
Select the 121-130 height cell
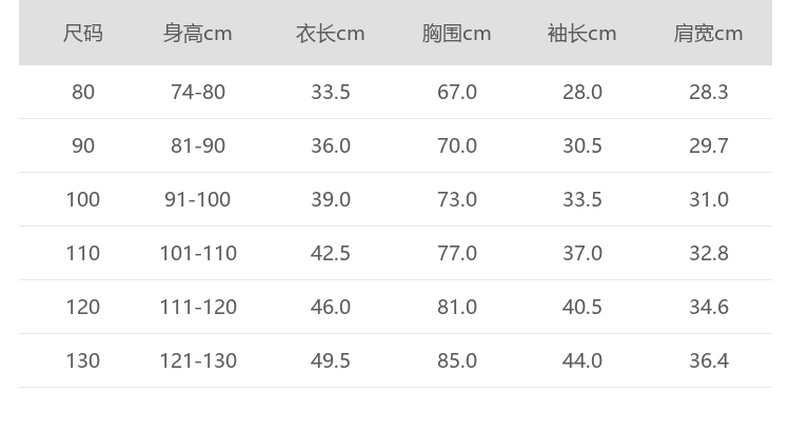[x=198, y=361]
